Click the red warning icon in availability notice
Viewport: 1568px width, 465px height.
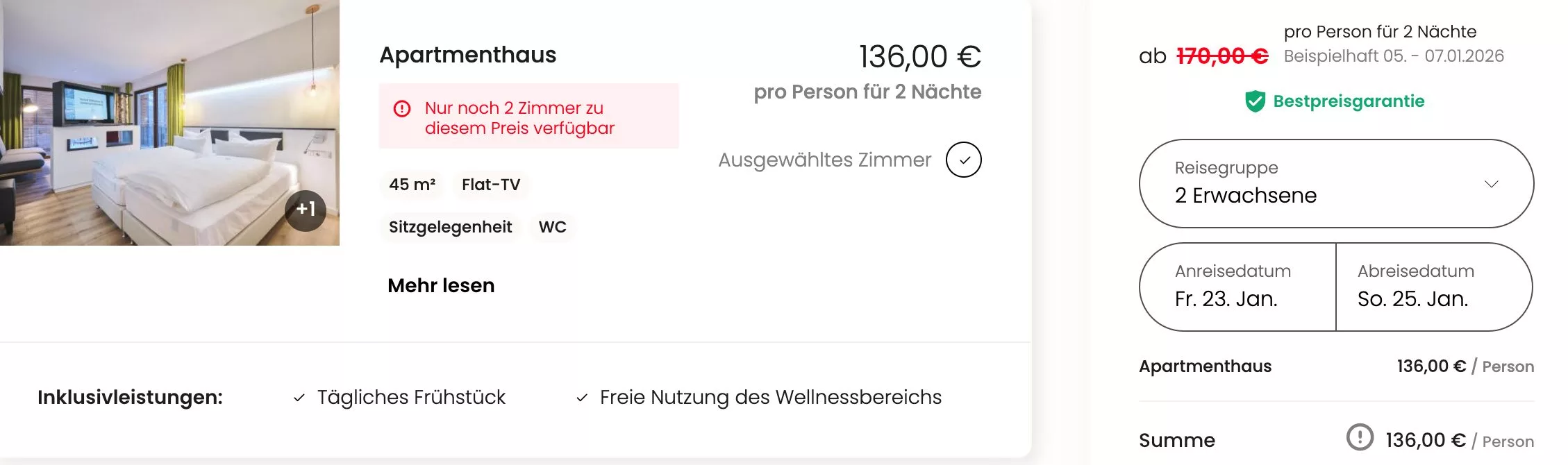click(x=402, y=109)
